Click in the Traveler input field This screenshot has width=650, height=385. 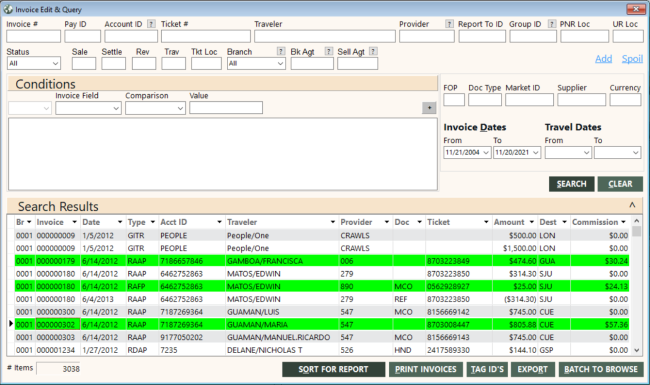pos(325,36)
